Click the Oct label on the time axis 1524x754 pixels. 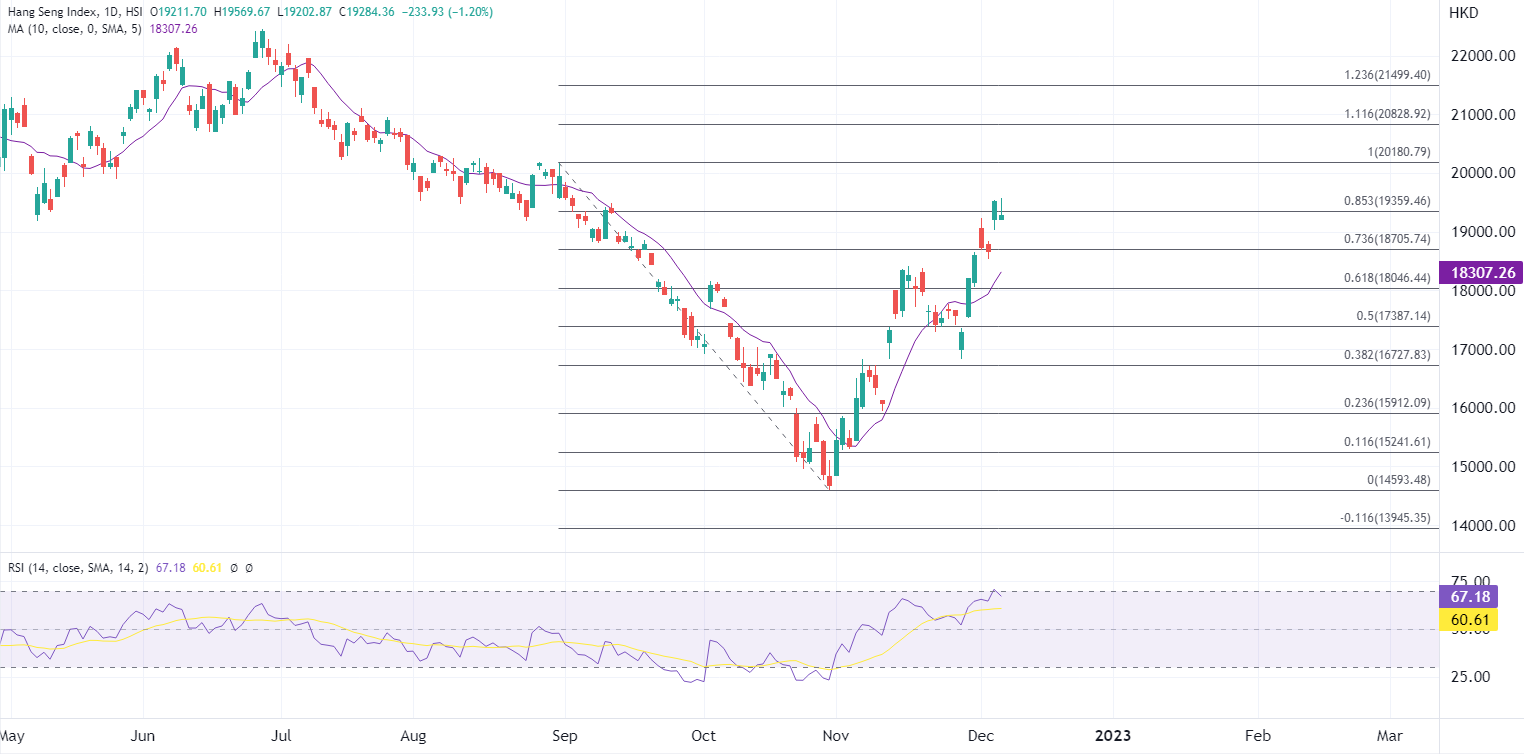pos(704,737)
